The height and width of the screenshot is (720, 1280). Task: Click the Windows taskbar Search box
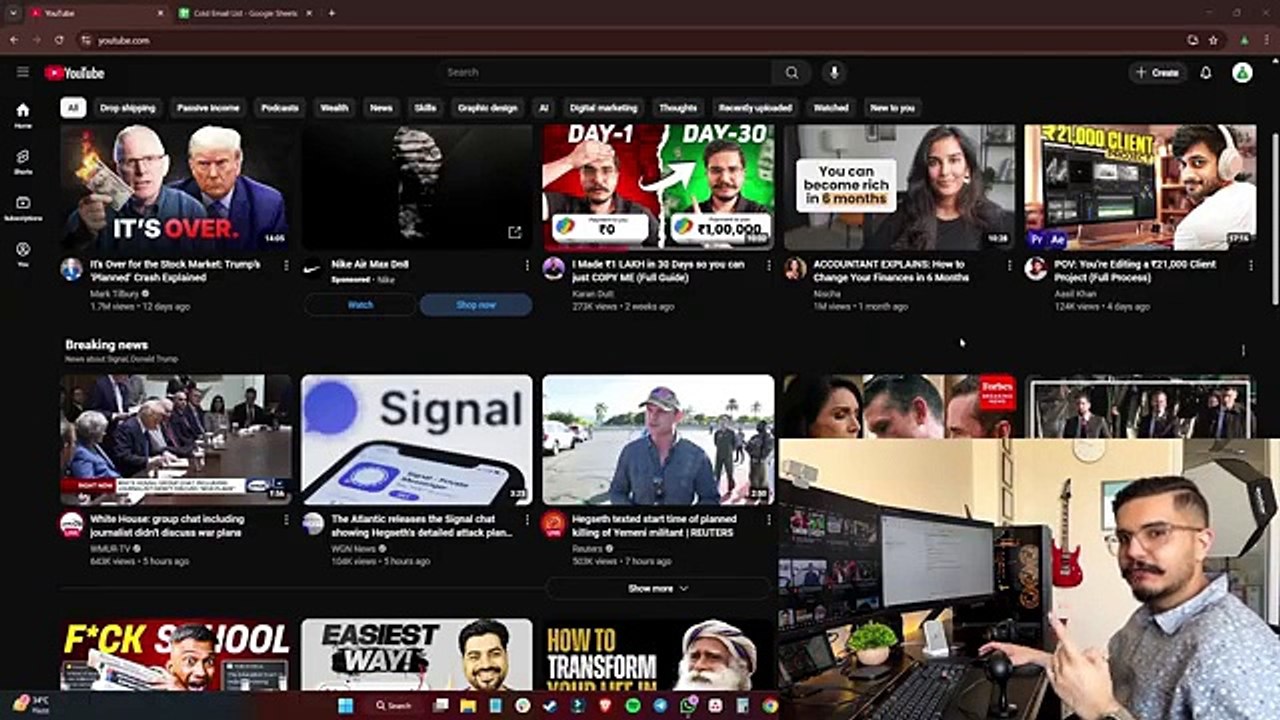(394, 705)
